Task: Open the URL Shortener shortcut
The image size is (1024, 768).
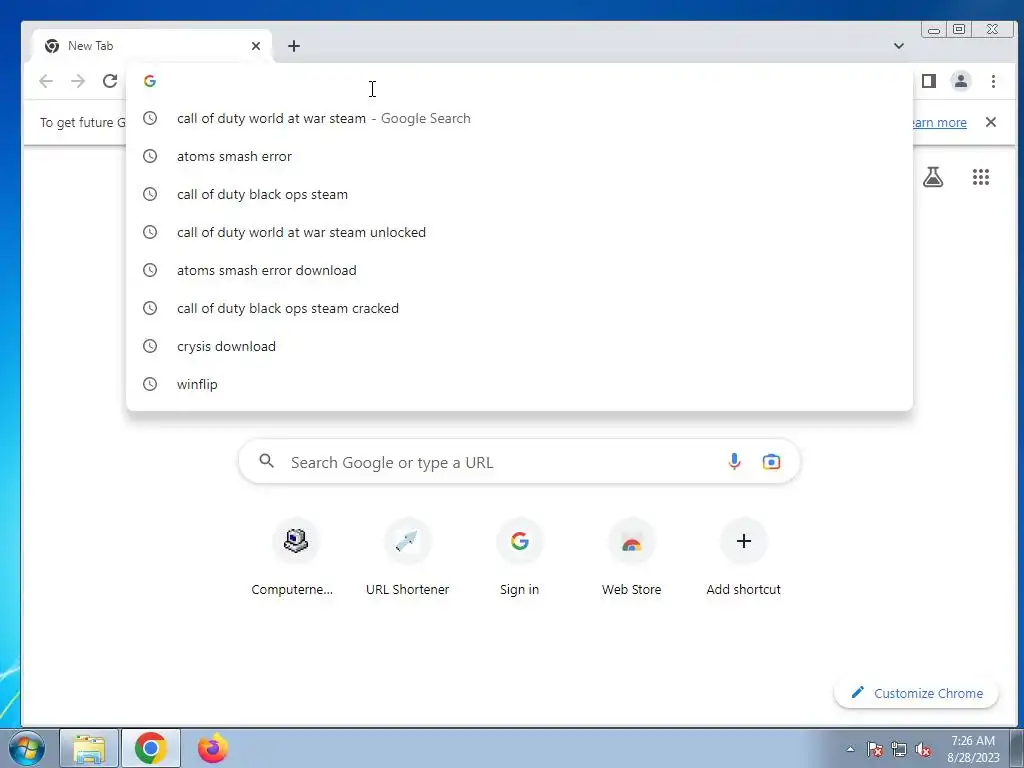Action: [x=408, y=556]
